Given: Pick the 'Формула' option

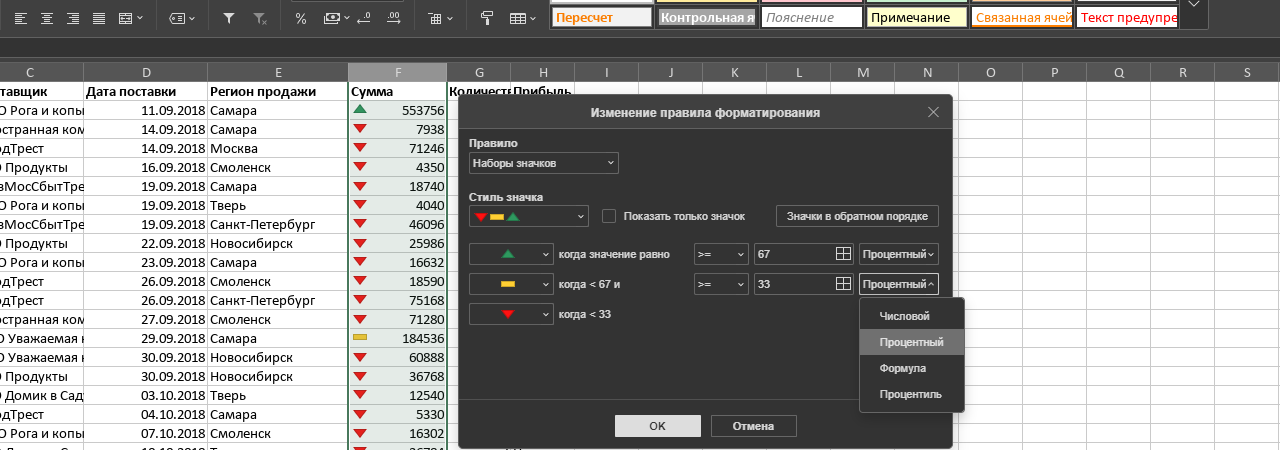Looking at the screenshot, I should pyautogui.click(x=903, y=368).
